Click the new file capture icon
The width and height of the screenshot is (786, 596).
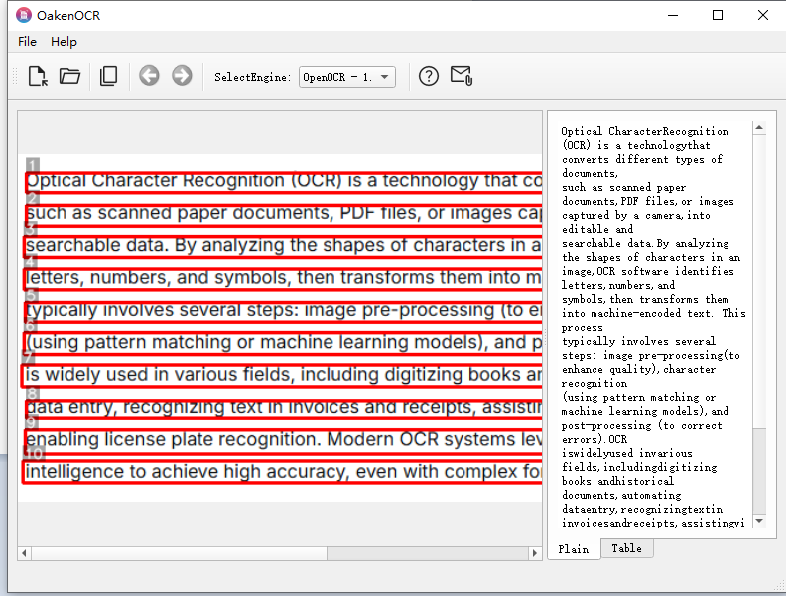coord(38,77)
